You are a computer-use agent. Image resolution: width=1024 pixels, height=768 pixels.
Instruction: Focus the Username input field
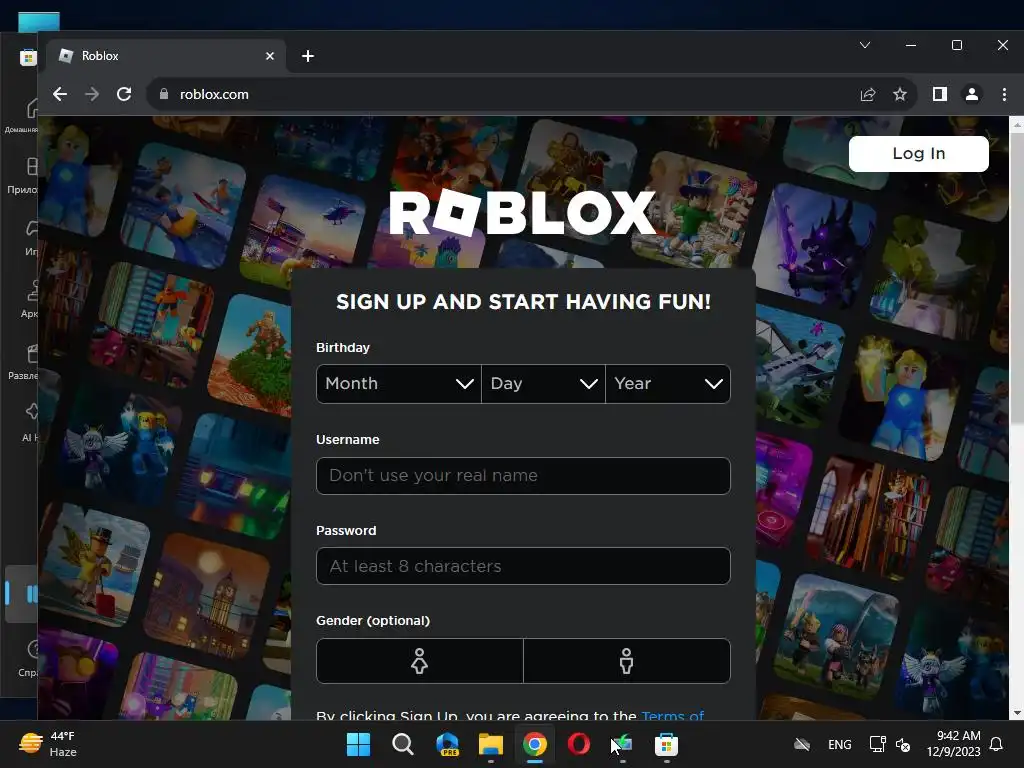pyautogui.click(x=523, y=475)
